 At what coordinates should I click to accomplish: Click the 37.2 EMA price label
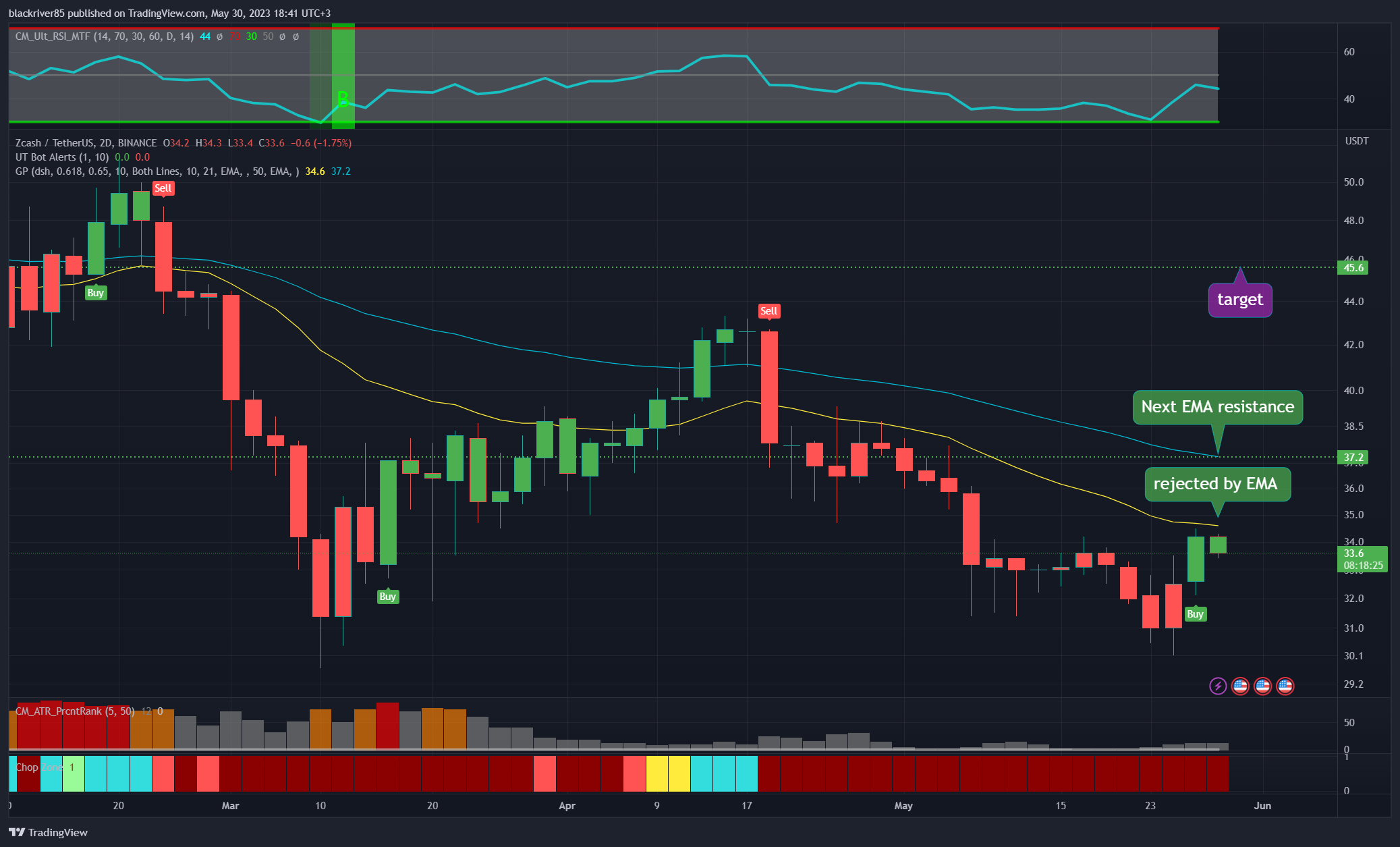[x=1353, y=458]
